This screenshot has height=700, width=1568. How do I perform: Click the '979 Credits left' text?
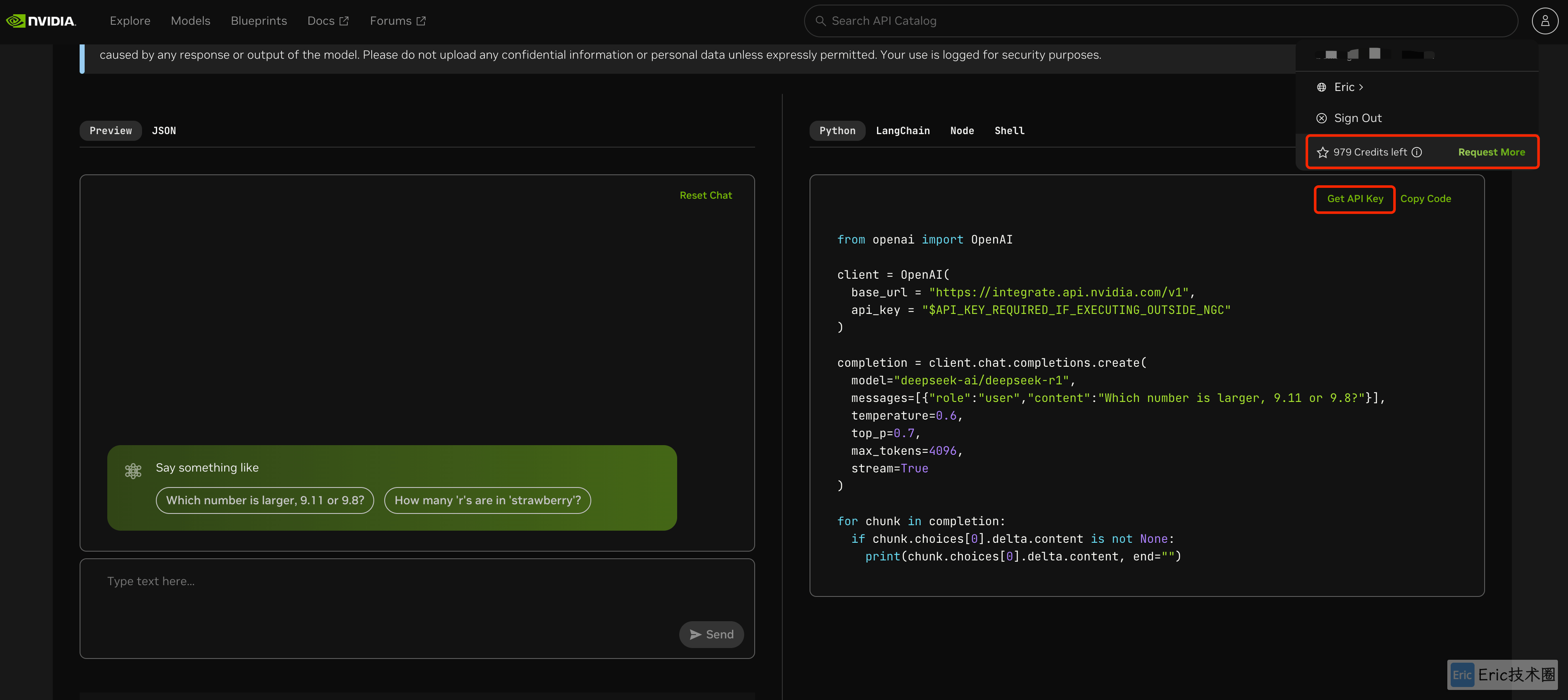point(1369,152)
